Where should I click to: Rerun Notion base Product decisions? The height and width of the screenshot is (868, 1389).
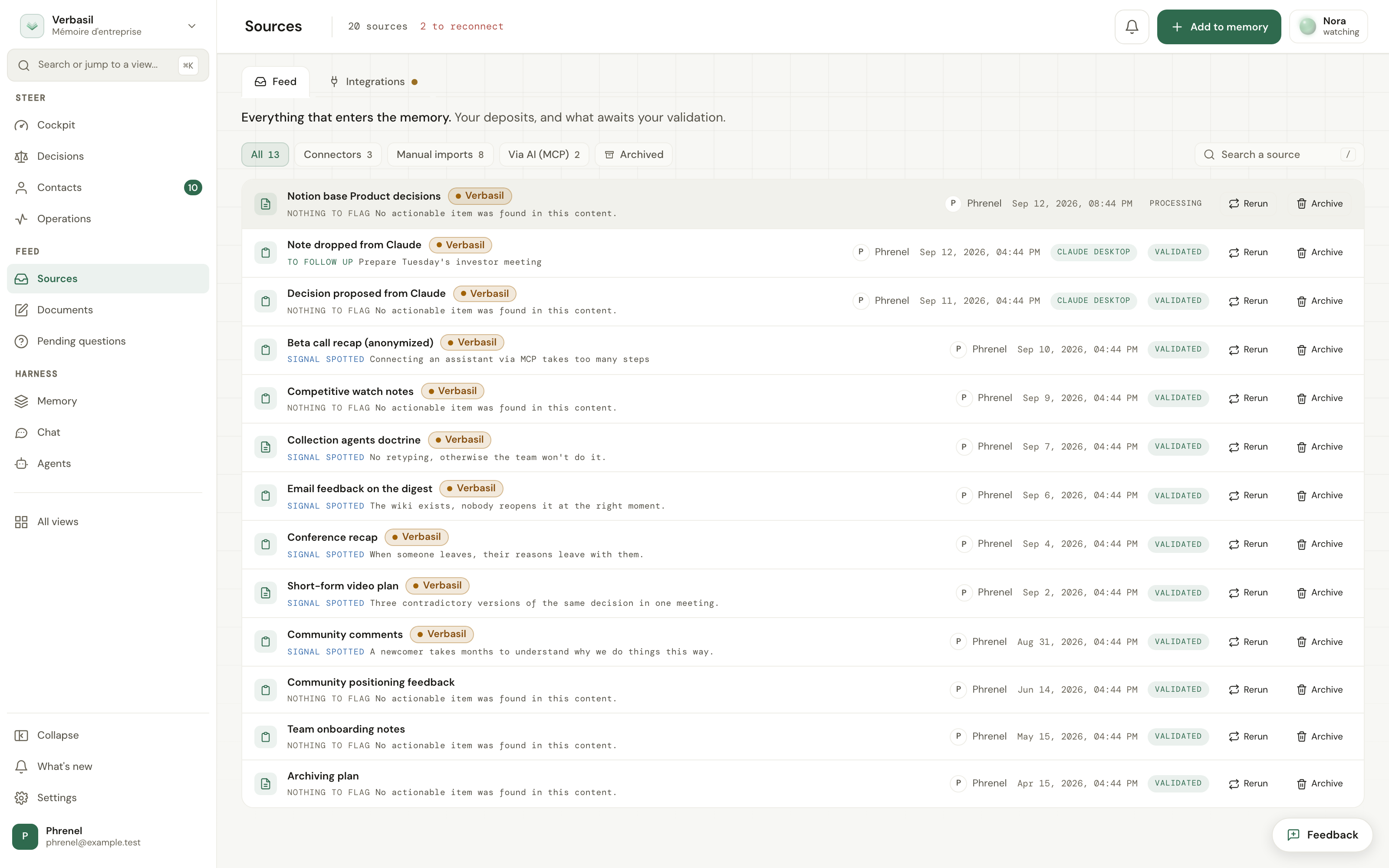pos(1248,204)
